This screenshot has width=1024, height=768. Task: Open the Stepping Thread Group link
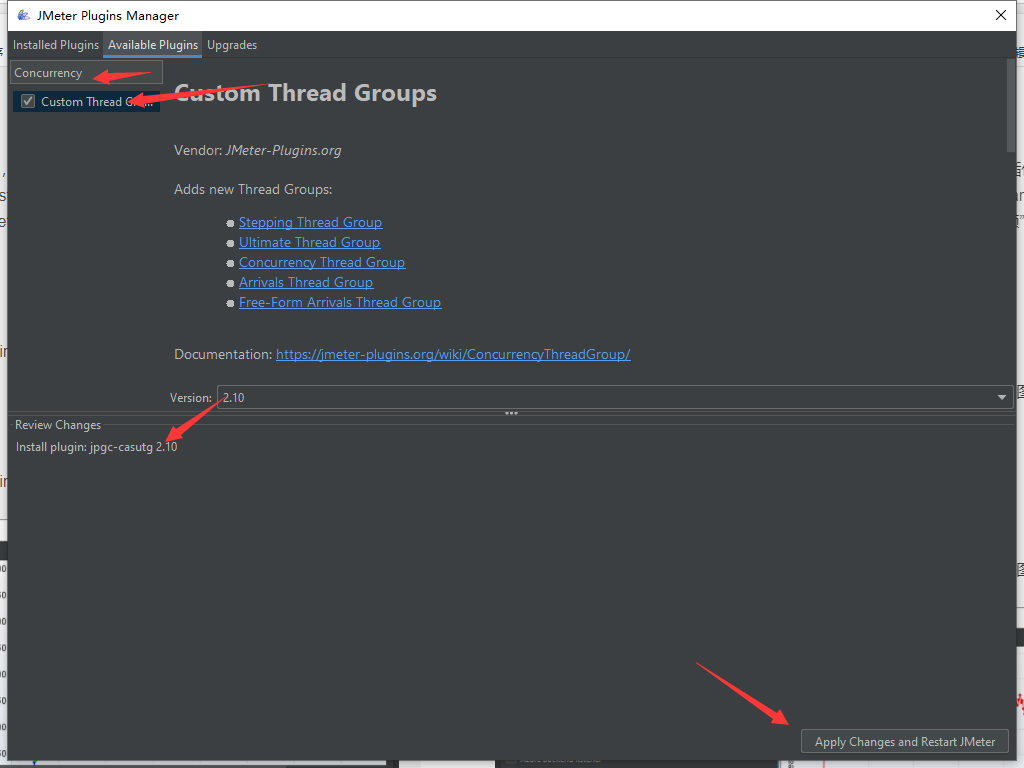tap(310, 223)
